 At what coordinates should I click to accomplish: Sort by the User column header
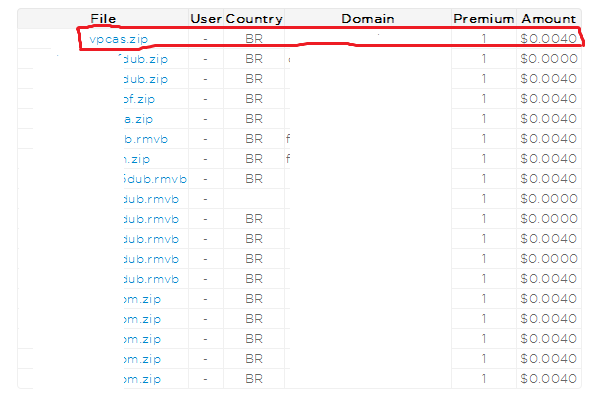click(206, 19)
